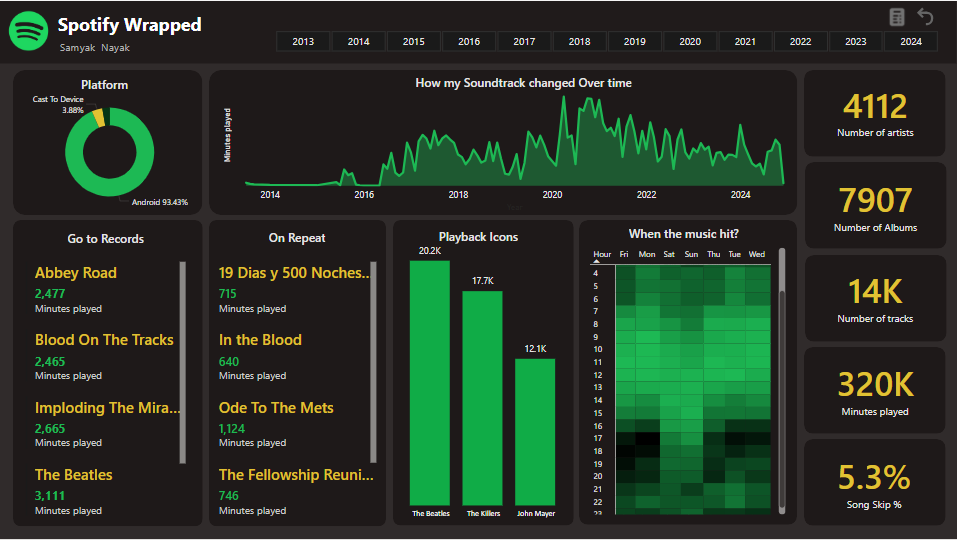Click the 5.3% Song Skip card

pos(875,483)
